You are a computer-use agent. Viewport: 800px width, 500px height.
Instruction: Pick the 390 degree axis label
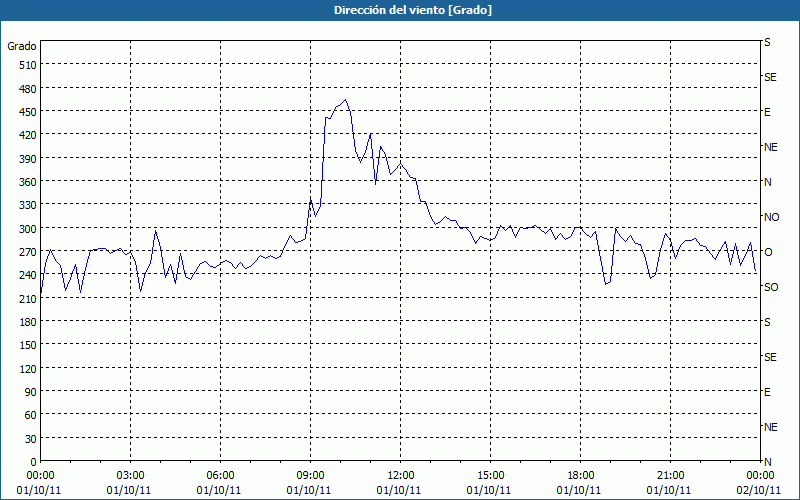(28, 159)
